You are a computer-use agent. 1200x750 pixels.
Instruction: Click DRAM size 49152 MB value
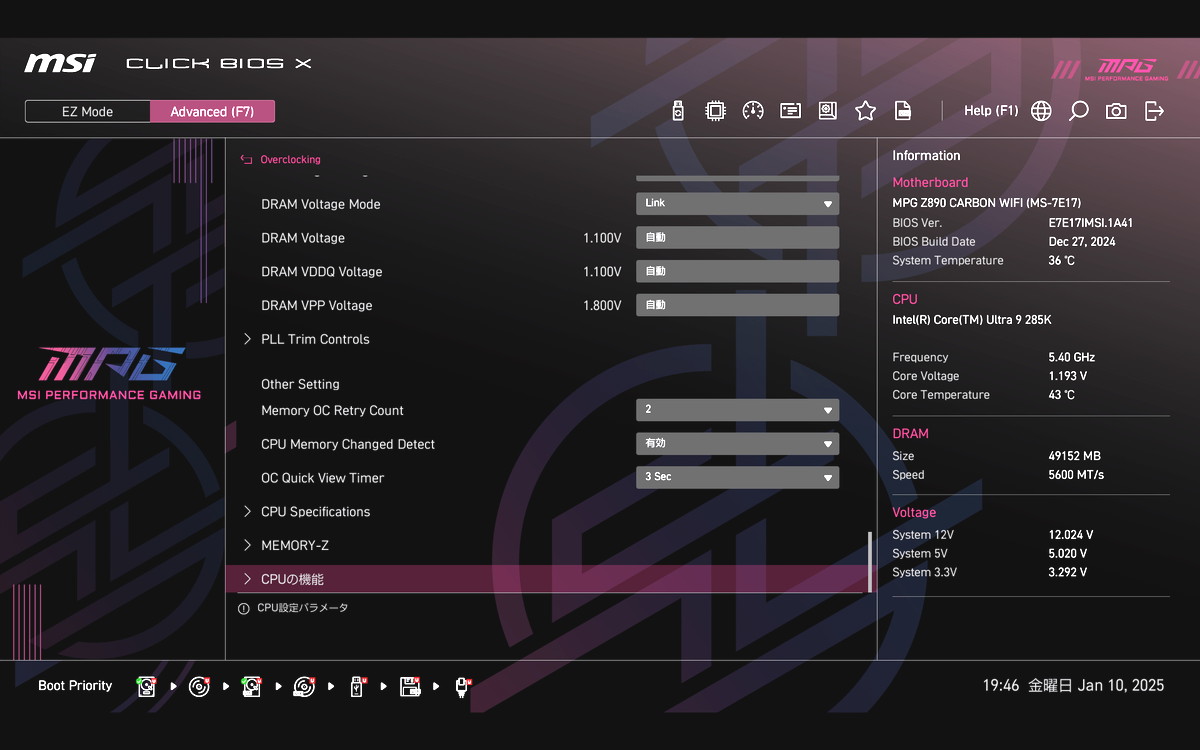coord(1074,456)
